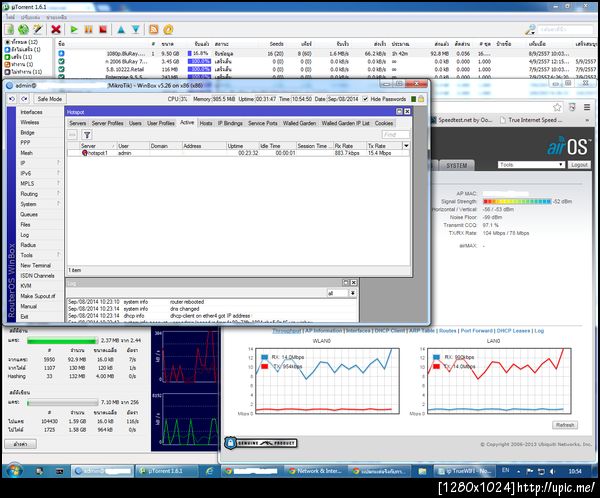
Task: Pause torrent with orange pause icon
Action: tap(88, 29)
